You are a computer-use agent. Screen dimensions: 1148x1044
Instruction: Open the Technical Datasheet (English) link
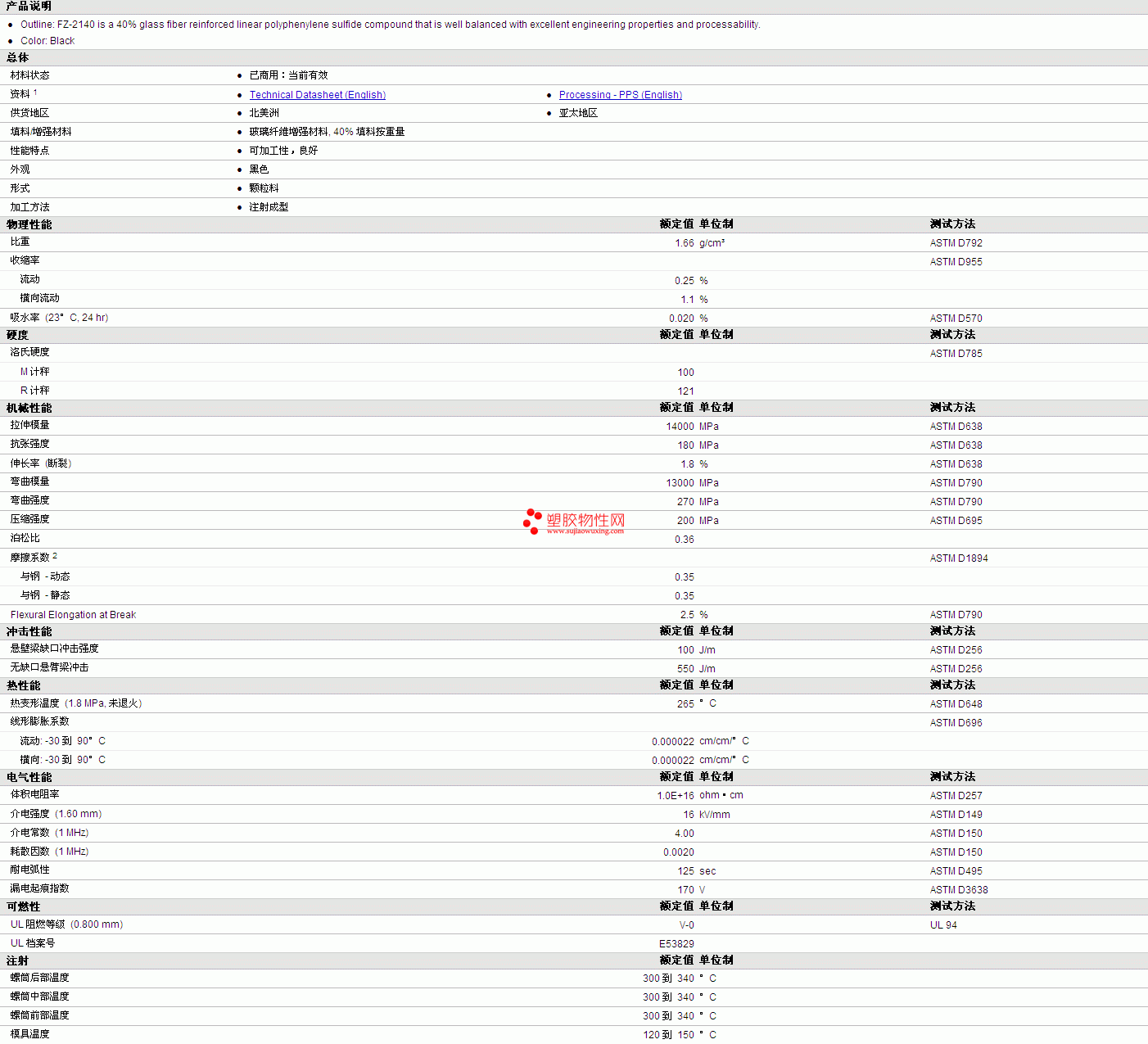click(317, 95)
